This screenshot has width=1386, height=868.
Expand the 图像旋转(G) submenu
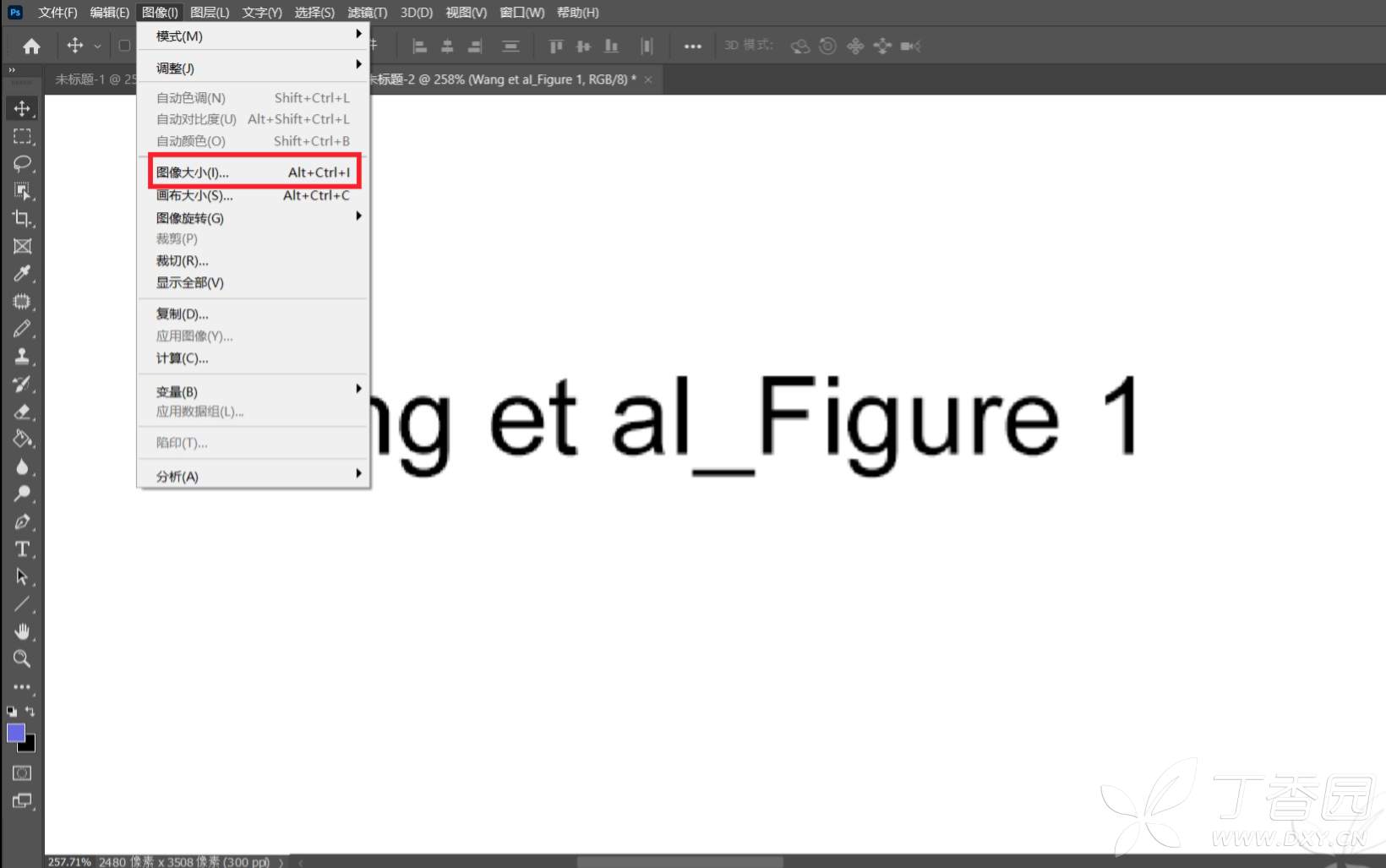point(254,218)
